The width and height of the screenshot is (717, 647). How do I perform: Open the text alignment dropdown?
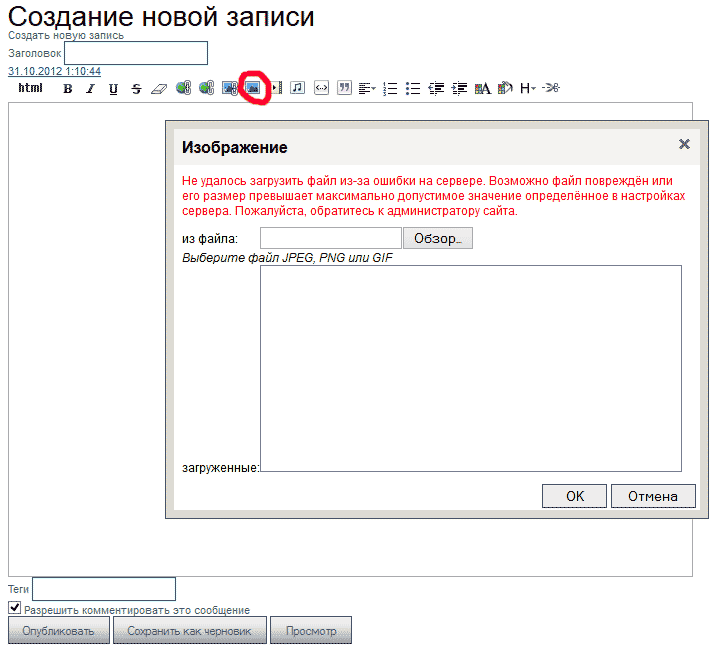(367, 88)
